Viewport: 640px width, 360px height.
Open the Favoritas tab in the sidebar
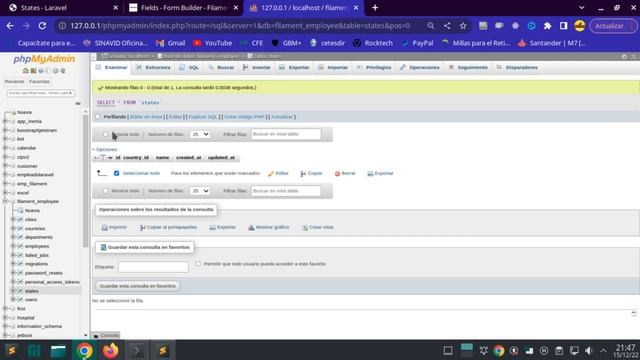(40, 82)
